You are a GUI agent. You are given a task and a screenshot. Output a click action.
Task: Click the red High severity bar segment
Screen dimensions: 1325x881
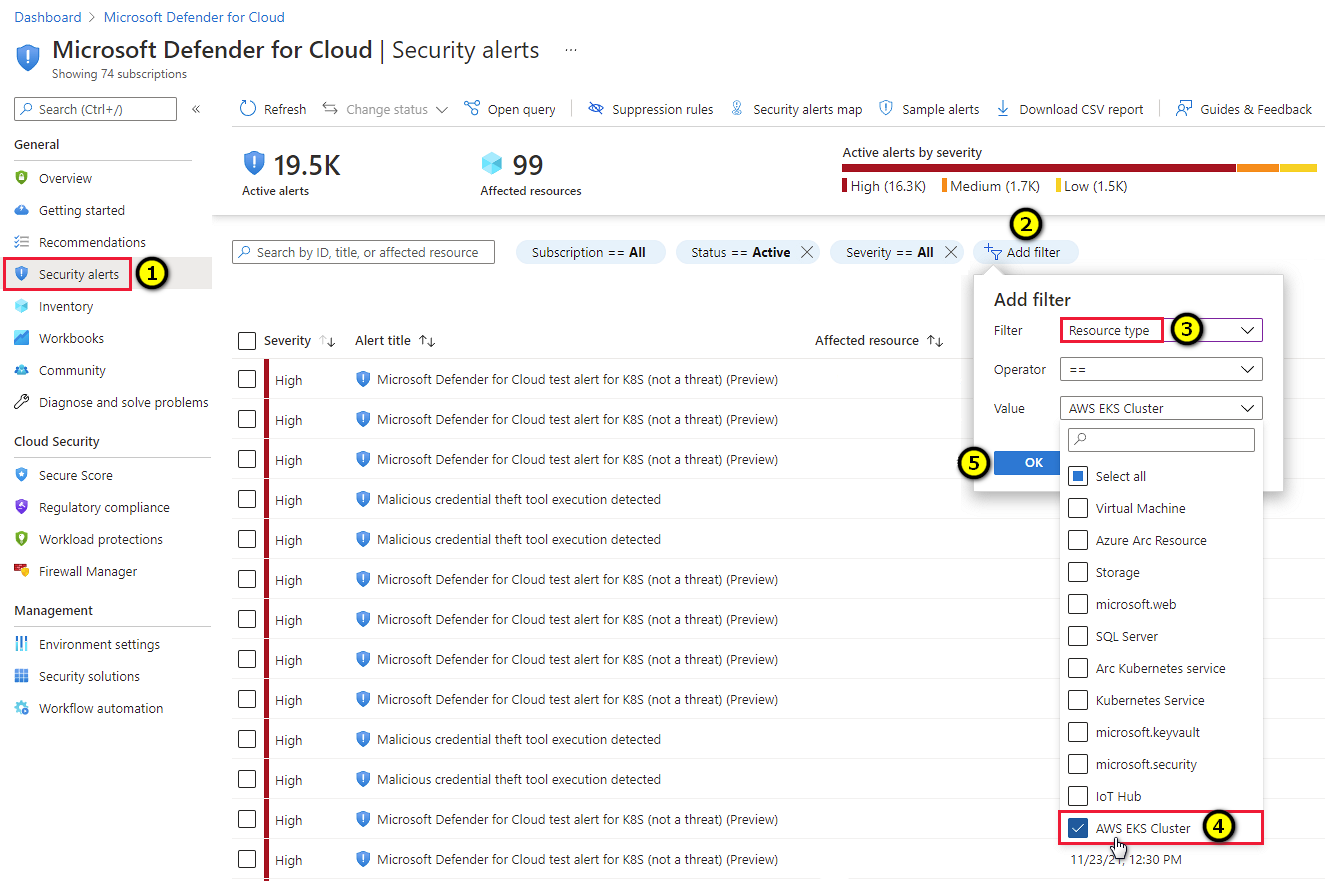pyautogui.click(x=1039, y=168)
